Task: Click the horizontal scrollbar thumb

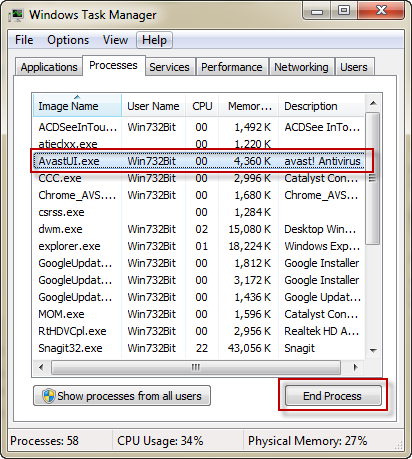Action: coord(196,367)
